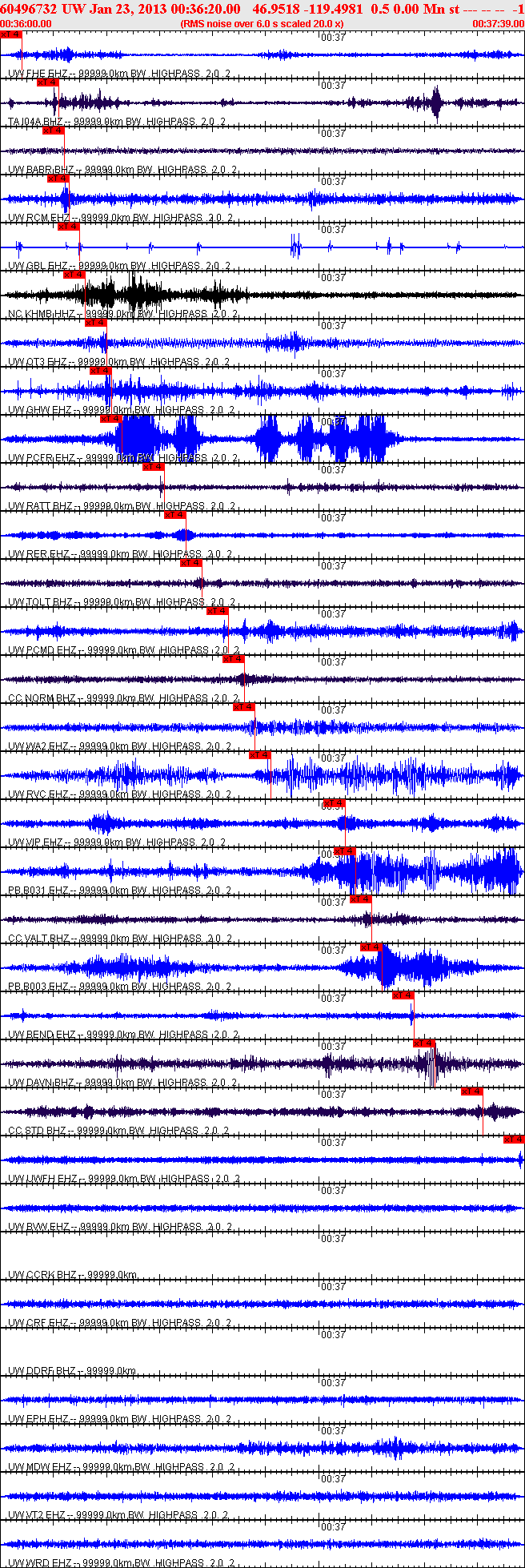This screenshot has width=525, height=1568.
Task: Click the end time 00:37:39.00 label
Action: [x=499, y=24]
